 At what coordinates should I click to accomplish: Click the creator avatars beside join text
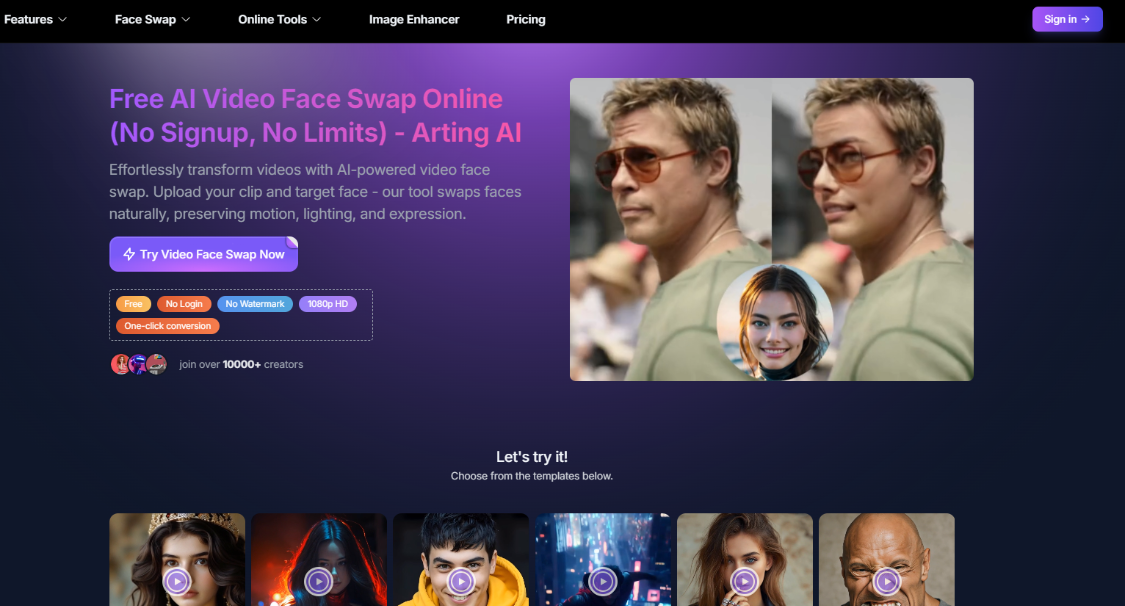click(x=138, y=364)
